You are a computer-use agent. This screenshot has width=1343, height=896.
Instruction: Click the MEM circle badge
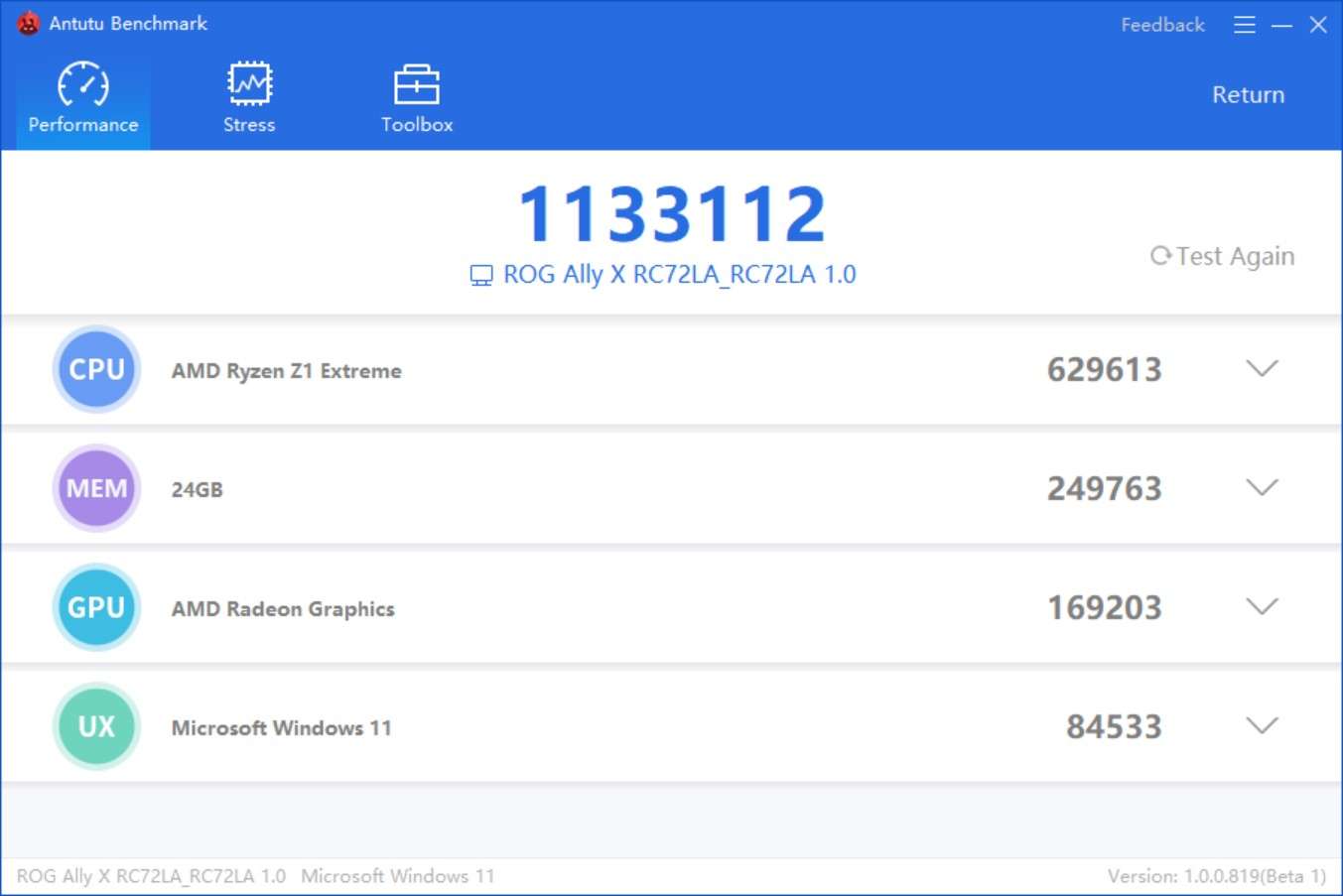(x=96, y=488)
